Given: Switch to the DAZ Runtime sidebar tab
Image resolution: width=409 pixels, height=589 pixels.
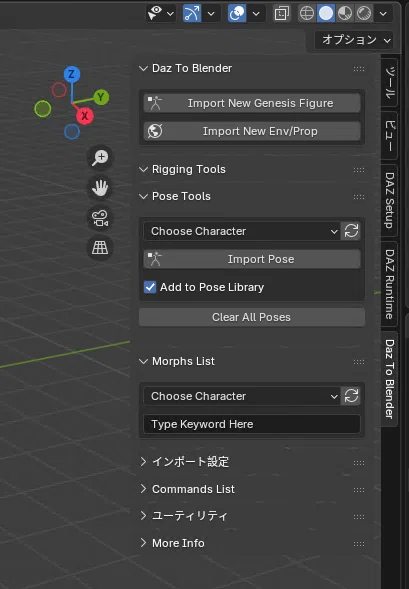Looking at the screenshot, I should [389, 284].
